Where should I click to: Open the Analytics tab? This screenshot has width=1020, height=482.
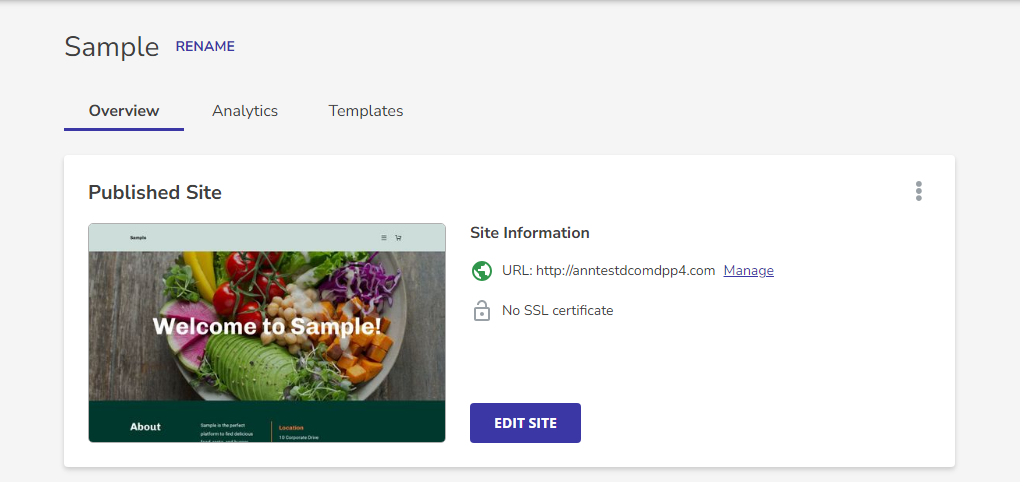(245, 111)
